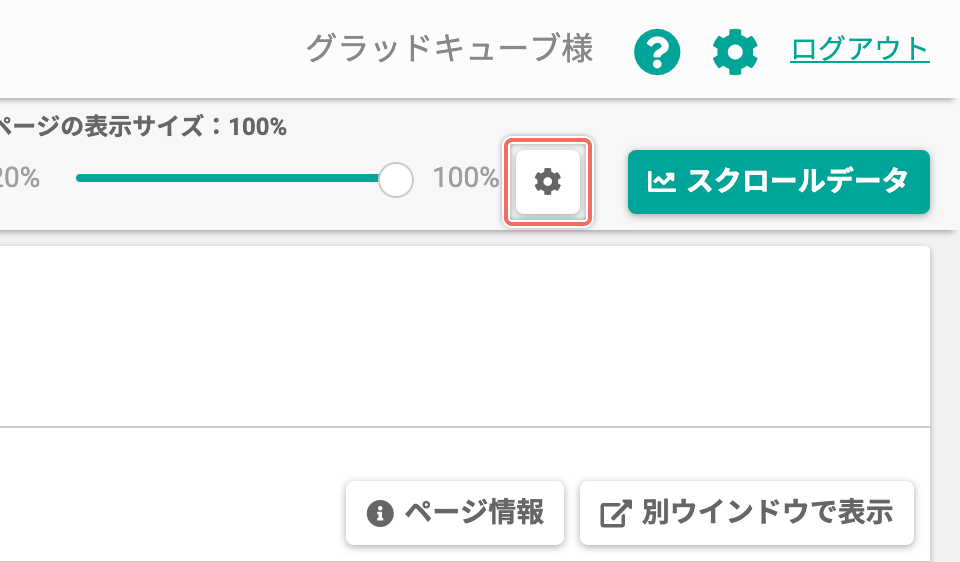Open help with the question mark icon
This screenshot has height=562, width=960.
[x=657, y=52]
